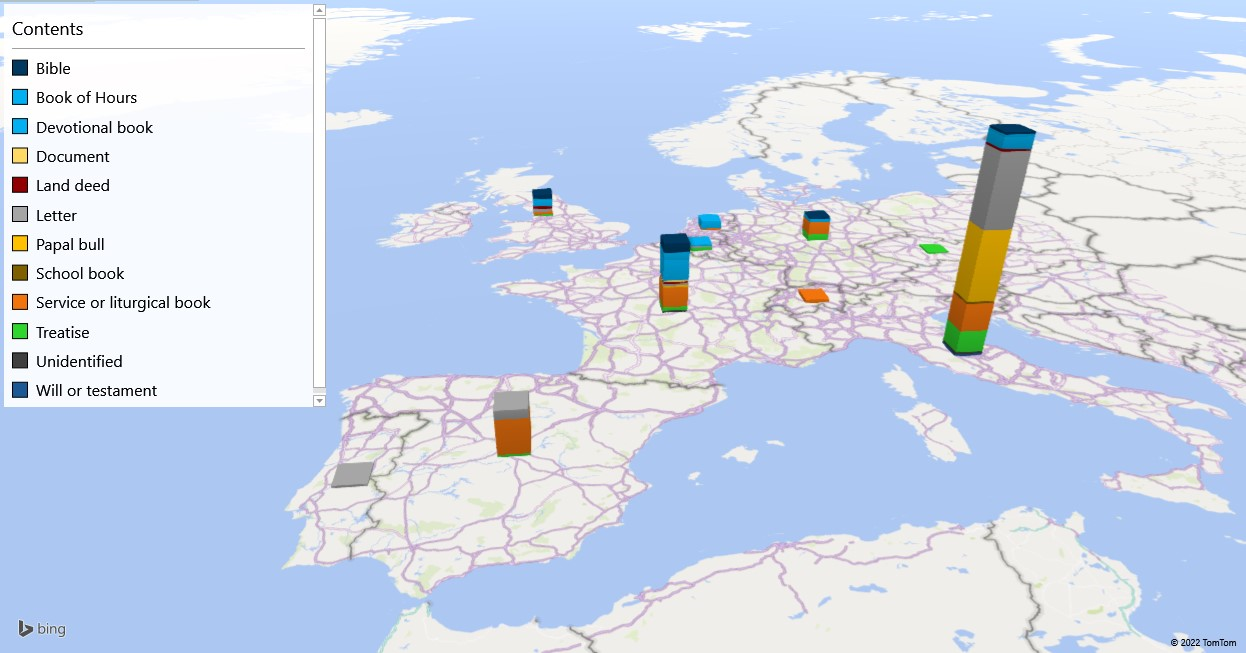Click the legend scroll down arrow
Screen dimensions: 1246x653
pyautogui.click(x=320, y=401)
